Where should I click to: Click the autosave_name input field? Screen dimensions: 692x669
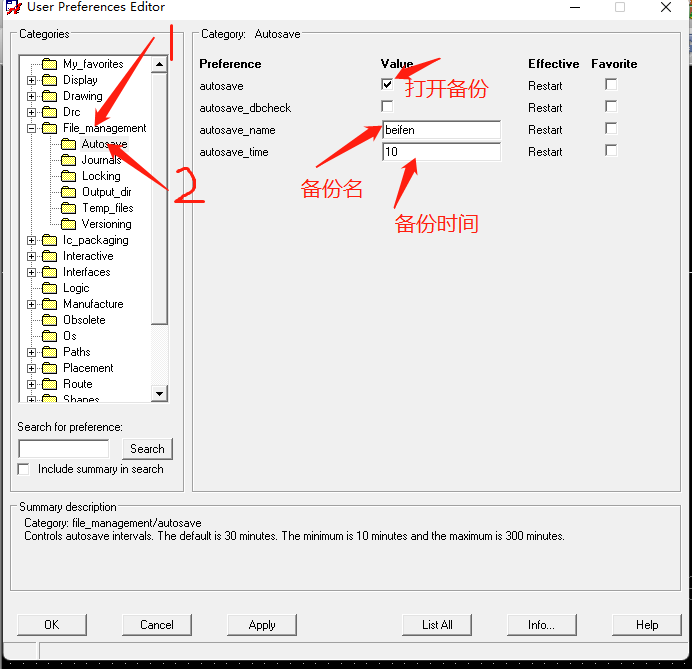pyautogui.click(x=441, y=130)
